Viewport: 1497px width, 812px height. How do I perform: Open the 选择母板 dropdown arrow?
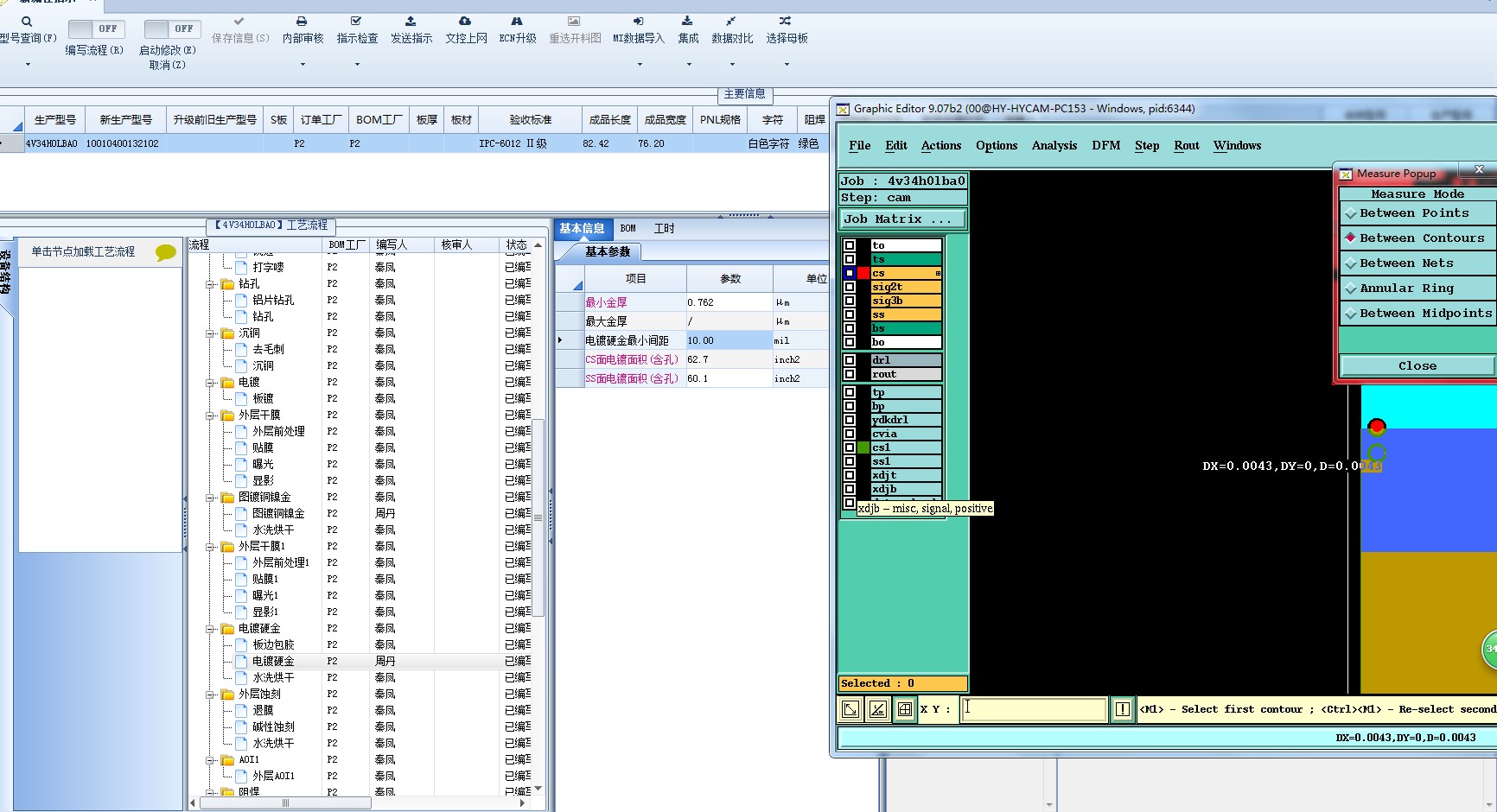point(787,65)
